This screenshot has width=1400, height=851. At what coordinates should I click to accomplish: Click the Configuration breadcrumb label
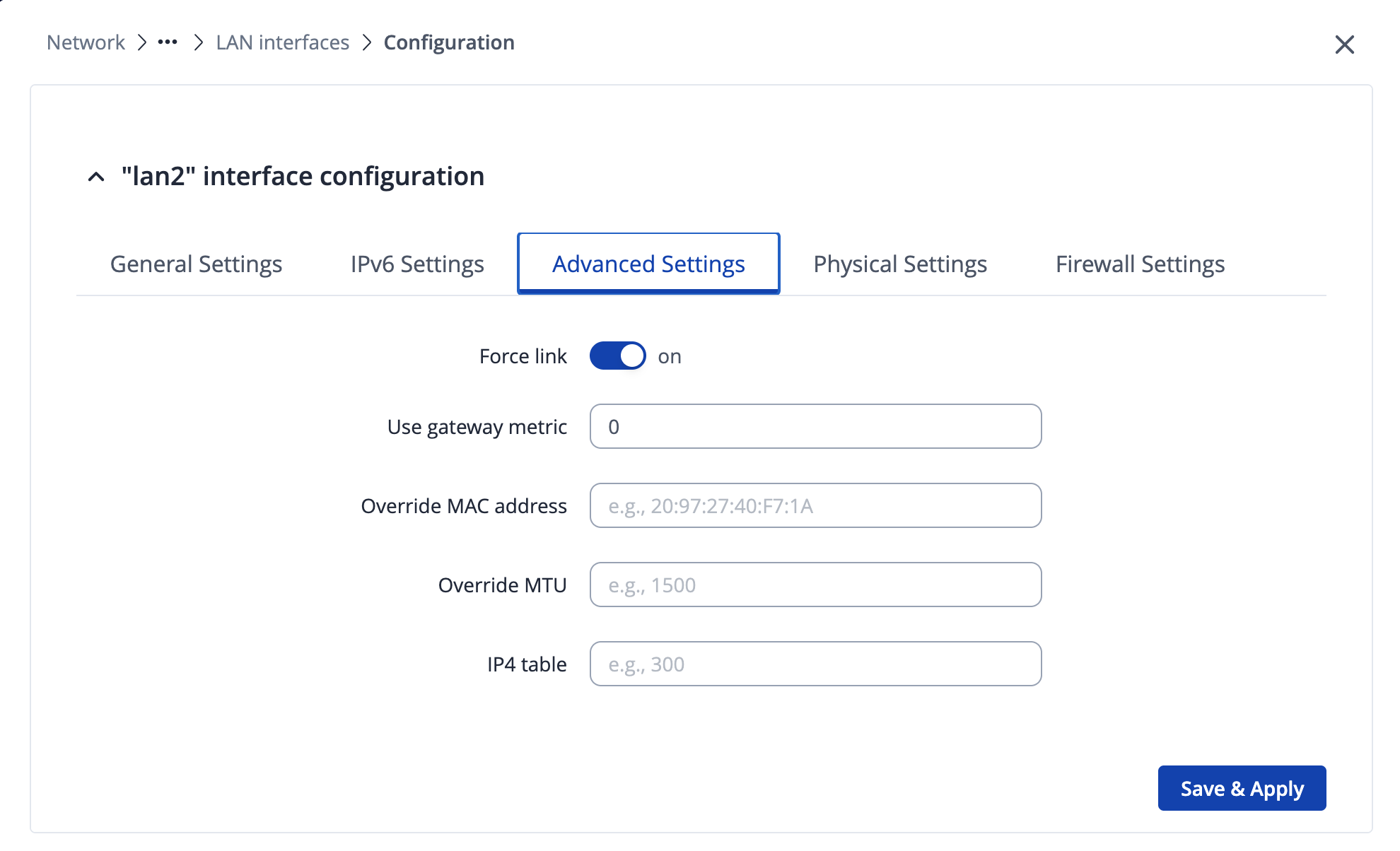[x=449, y=42]
